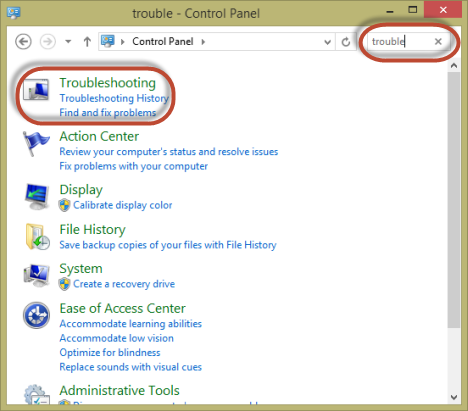Screen dimensions: 468x411
Task: Click Save backup copies of your files
Action: pyautogui.click(x=168, y=245)
